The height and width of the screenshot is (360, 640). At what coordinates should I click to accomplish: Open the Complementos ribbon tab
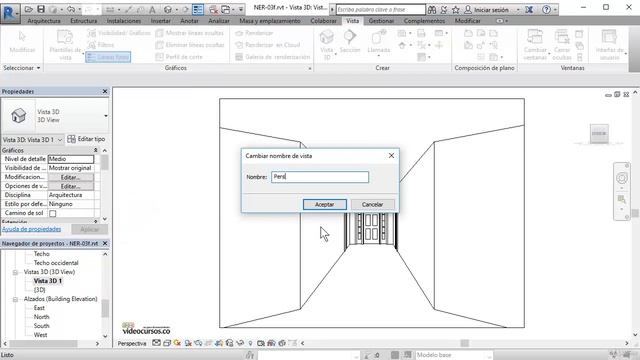[x=424, y=20]
